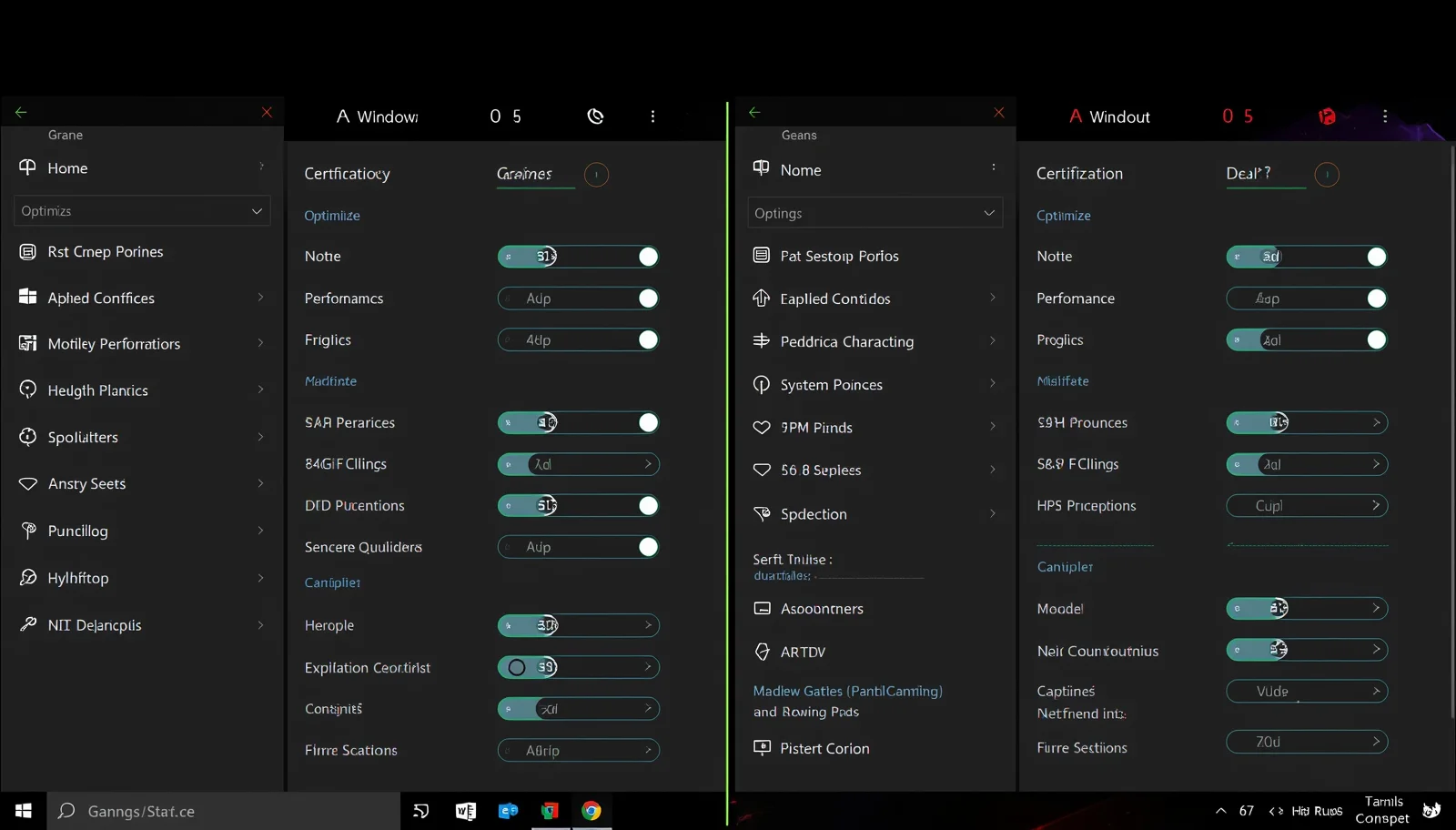Click the Hylhfitop icon
The width and height of the screenshot is (1456, 830).
28,577
